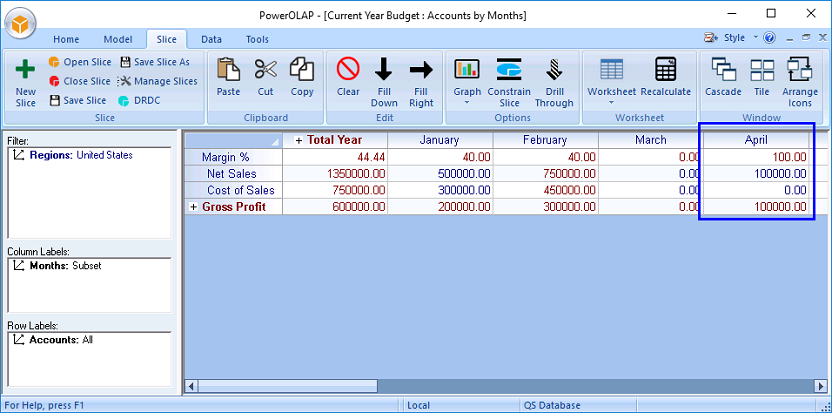Viewport: 832px width, 413px height.
Task: Click January Net Sales value 500000.00
Action: (x=440, y=174)
